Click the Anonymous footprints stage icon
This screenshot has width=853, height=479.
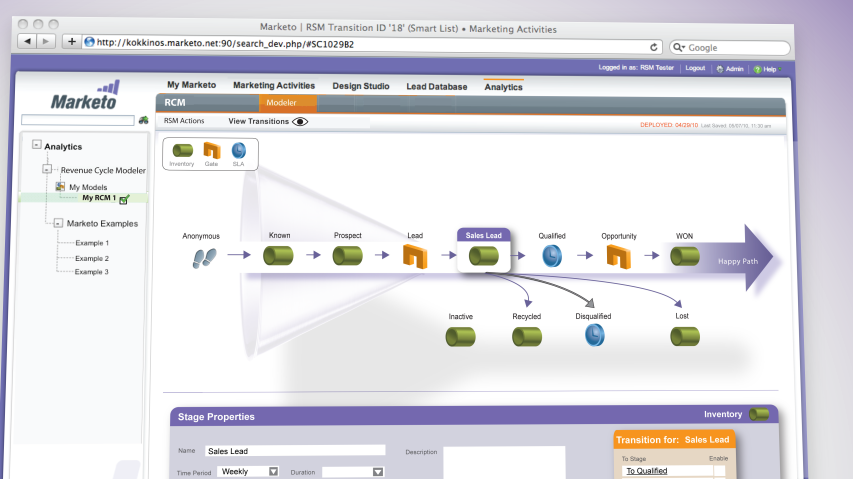203,257
